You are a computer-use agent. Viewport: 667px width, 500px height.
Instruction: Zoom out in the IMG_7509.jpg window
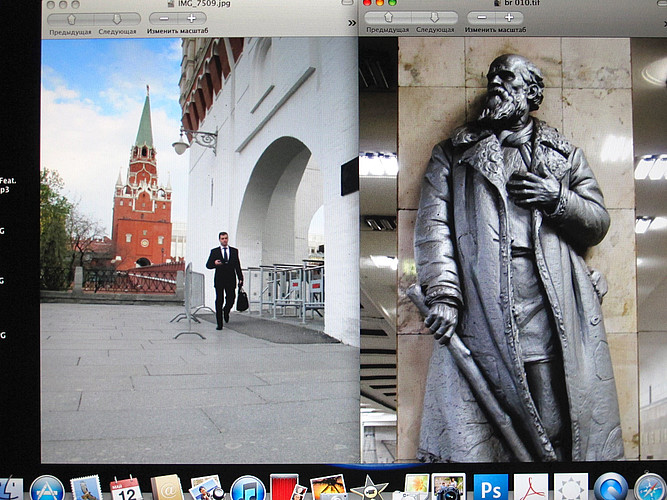click(164, 18)
